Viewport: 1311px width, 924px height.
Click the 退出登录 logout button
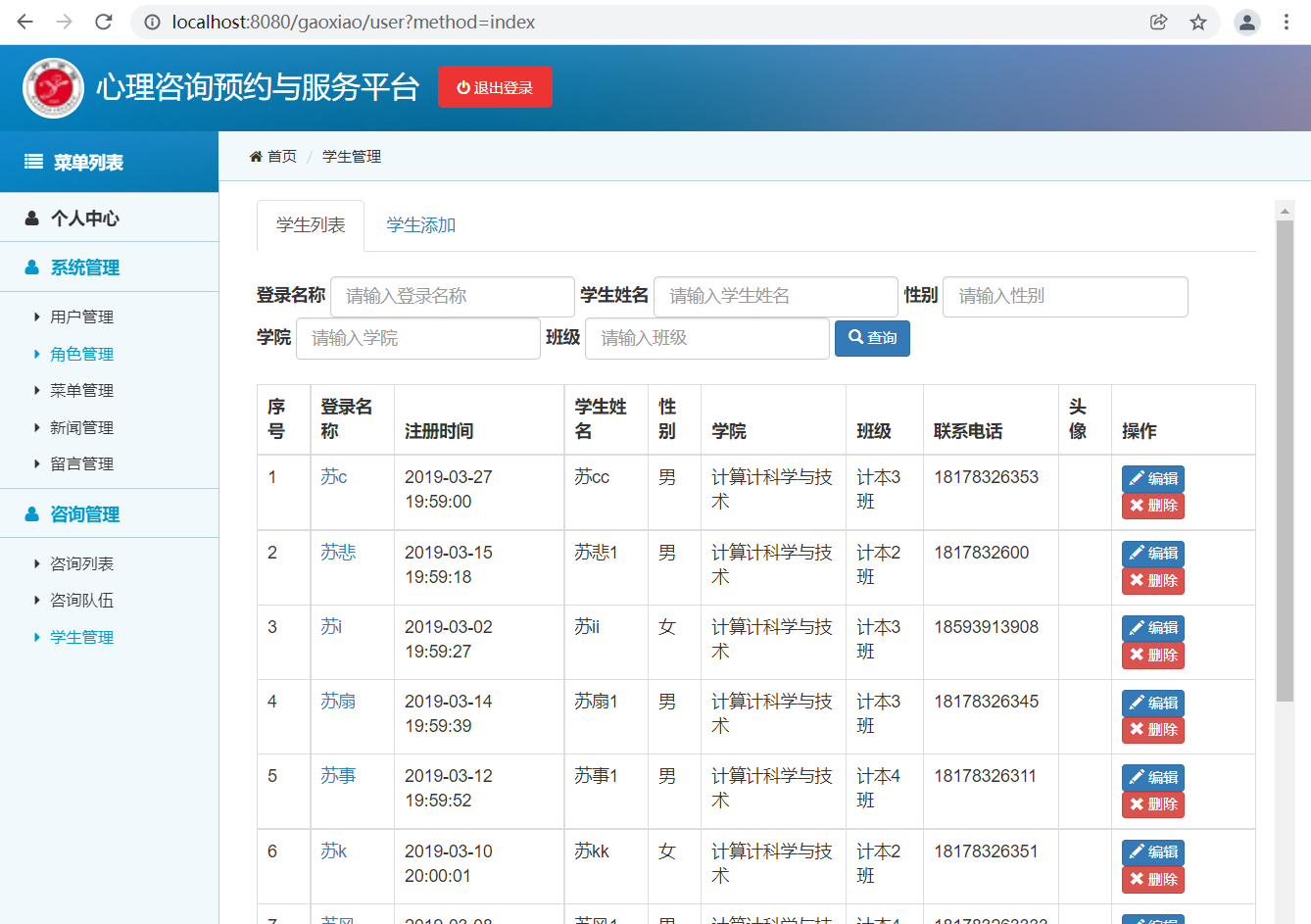click(495, 87)
